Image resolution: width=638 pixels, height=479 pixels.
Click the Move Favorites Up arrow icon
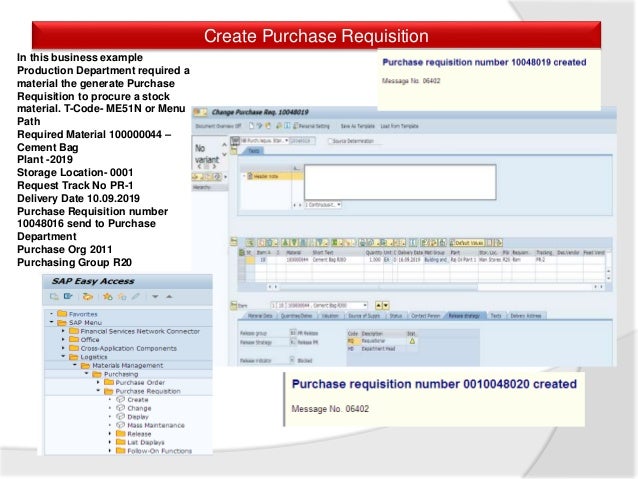(169, 296)
